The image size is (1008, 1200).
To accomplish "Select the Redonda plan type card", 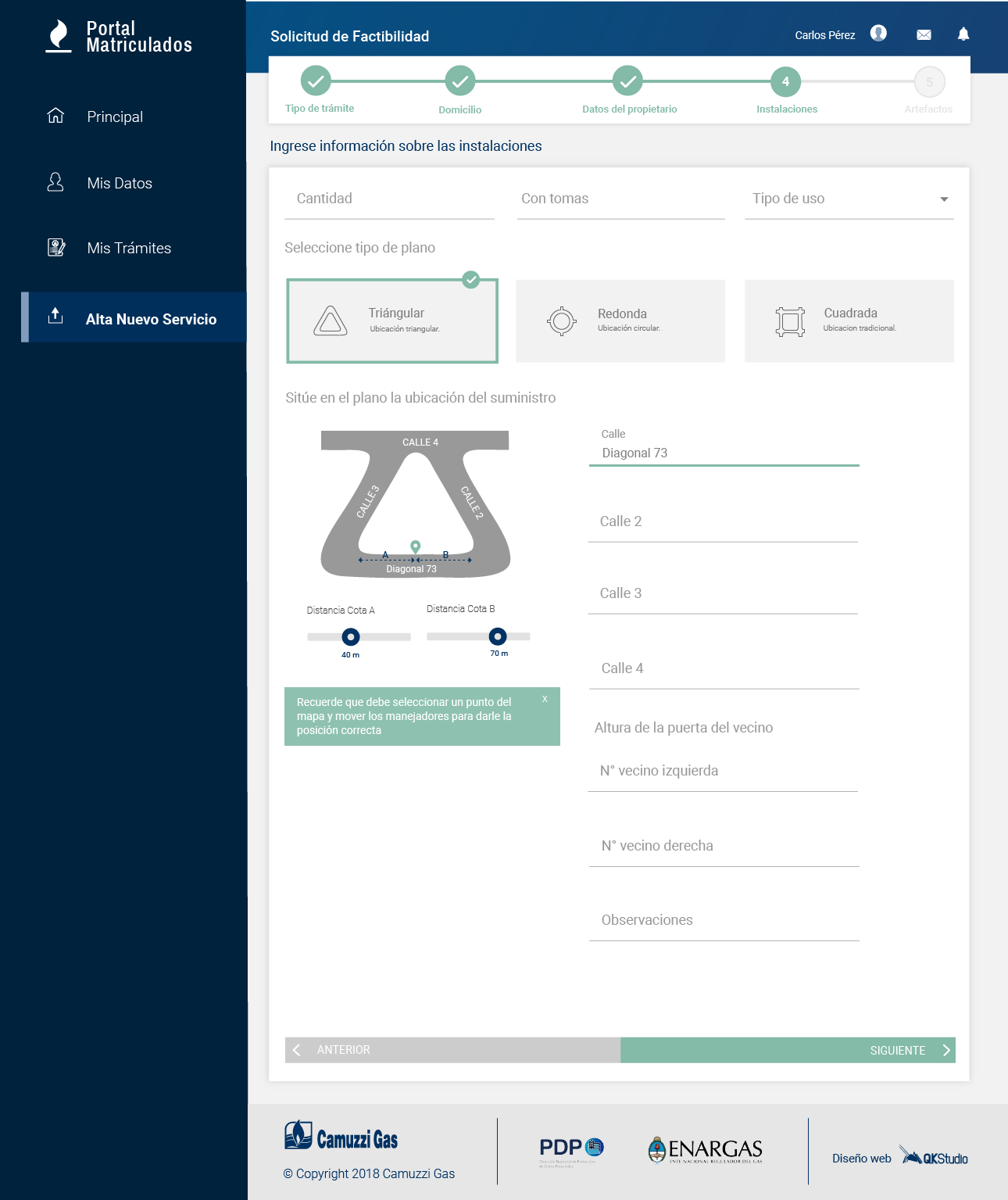I will tap(620, 321).
